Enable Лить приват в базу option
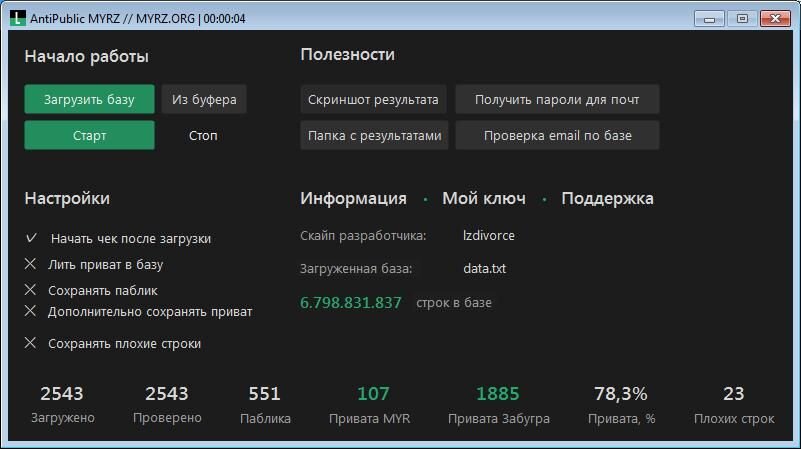The width and height of the screenshot is (801, 449). (x=31, y=264)
